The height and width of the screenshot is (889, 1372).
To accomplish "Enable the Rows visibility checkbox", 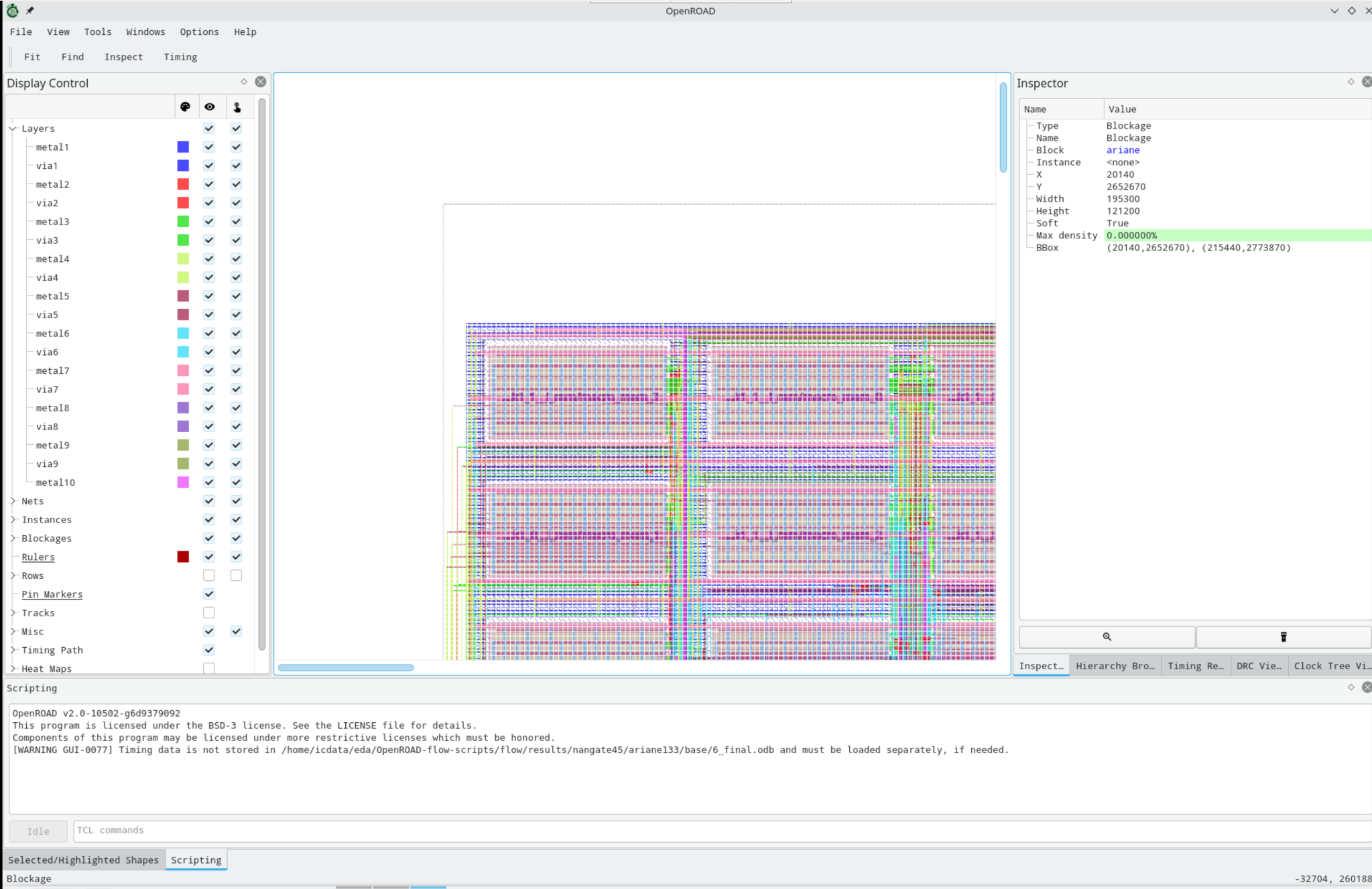I will (x=208, y=575).
